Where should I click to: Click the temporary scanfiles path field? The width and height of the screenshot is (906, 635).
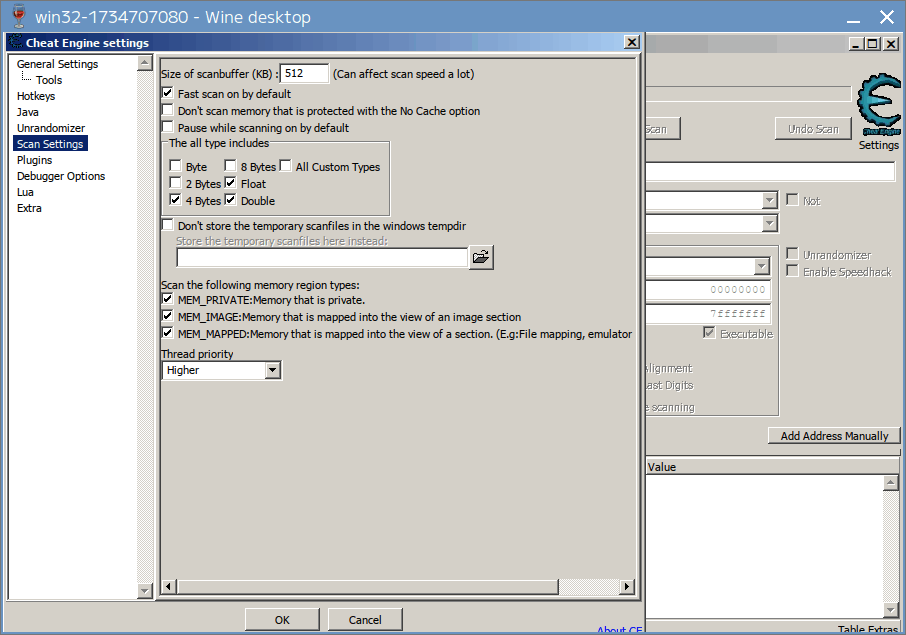coord(322,258)
